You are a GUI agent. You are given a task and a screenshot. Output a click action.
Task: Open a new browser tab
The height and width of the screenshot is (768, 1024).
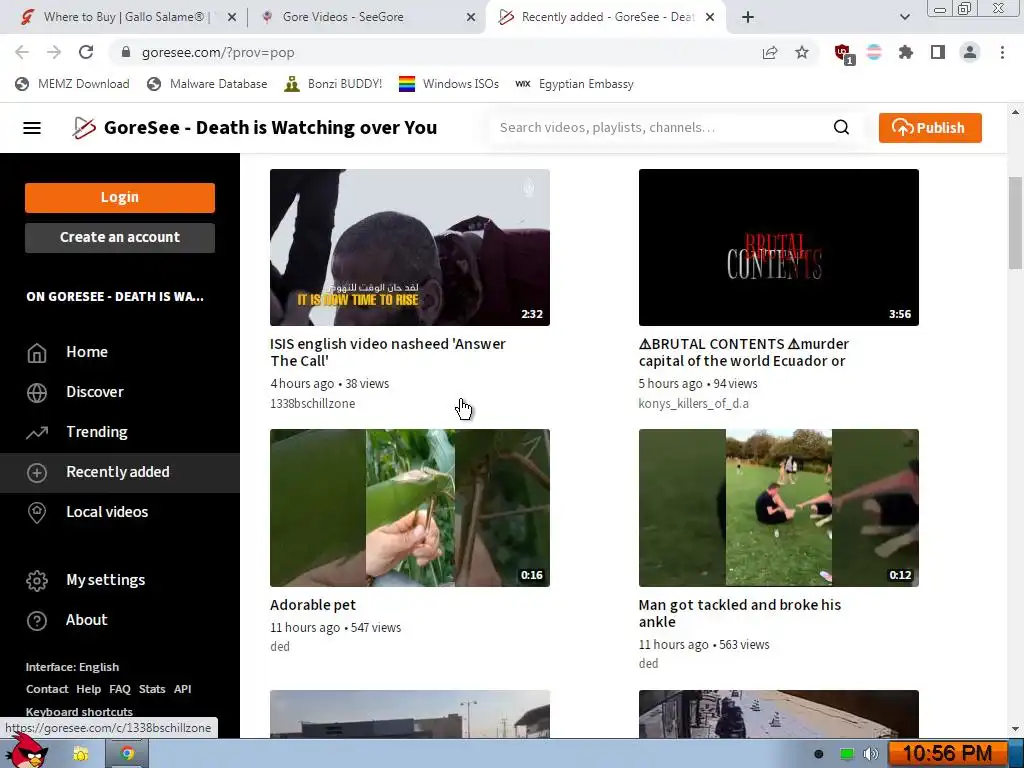748,17
